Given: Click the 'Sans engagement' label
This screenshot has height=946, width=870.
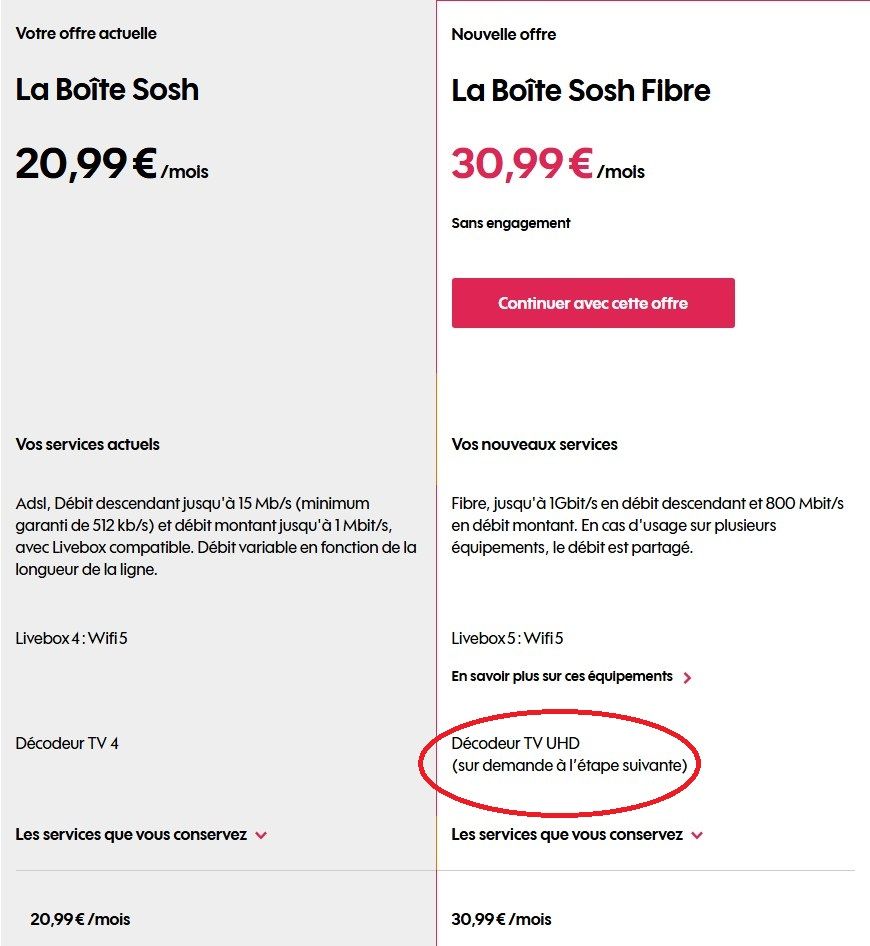Looking at the screenshot, I should coord(511,223).
